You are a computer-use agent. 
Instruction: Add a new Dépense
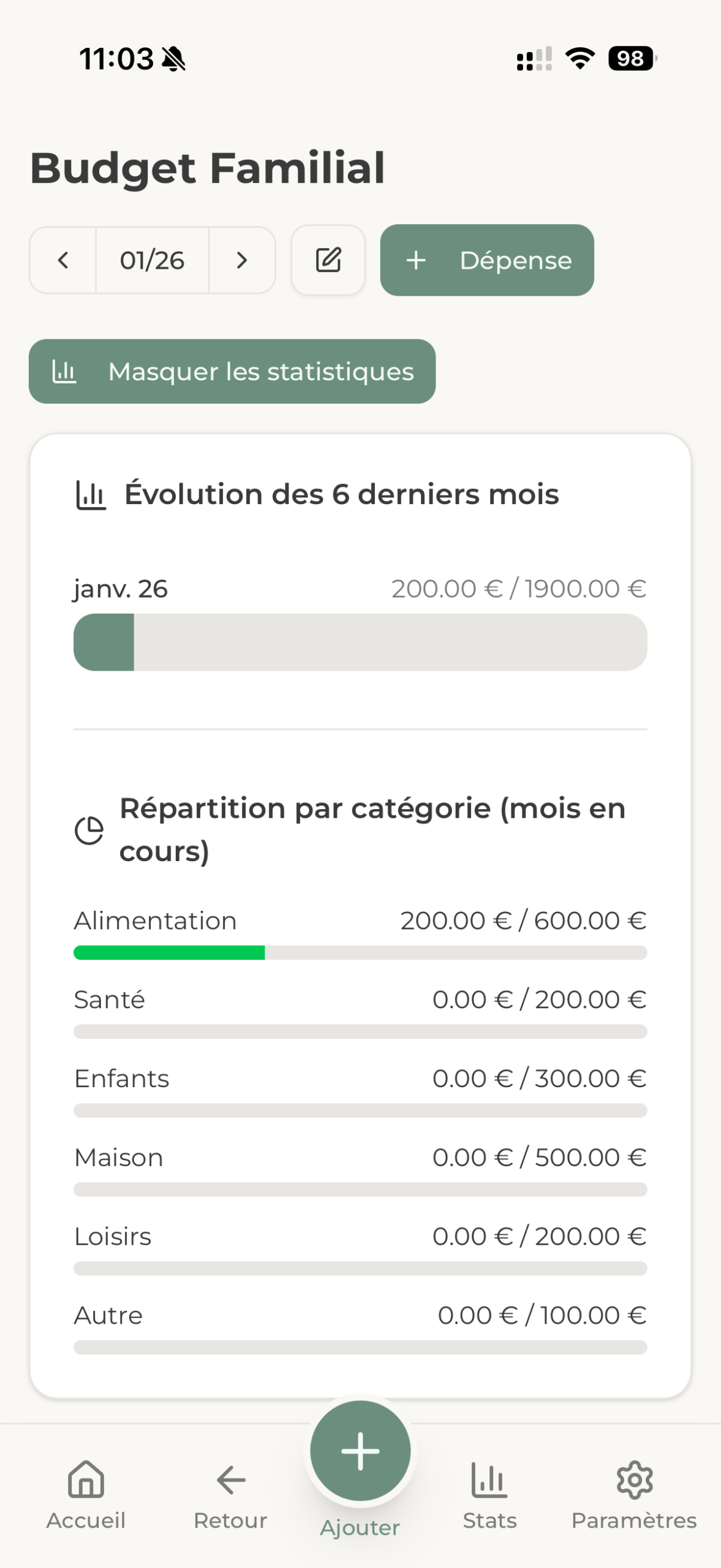(487, 260)
